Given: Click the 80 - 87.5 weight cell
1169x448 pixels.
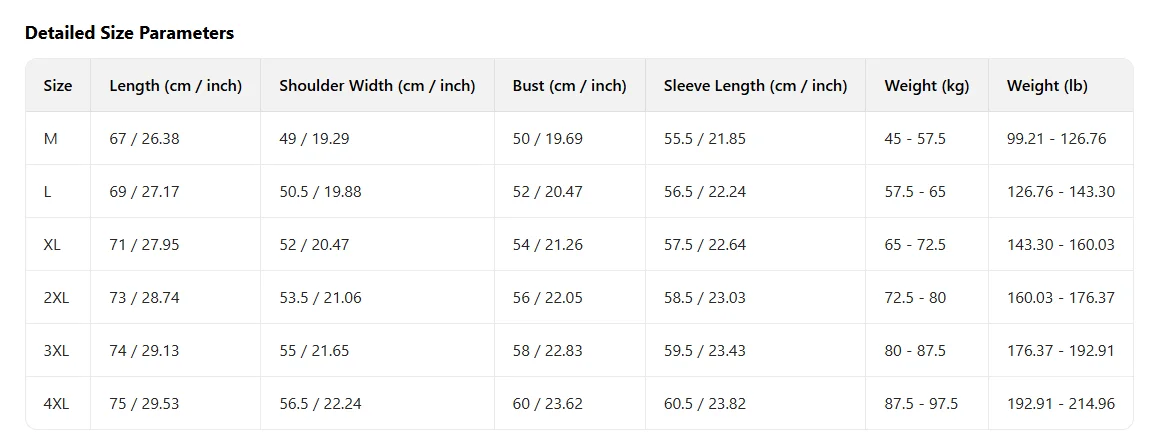Looking at the screenshot, I should coord(914,351).
